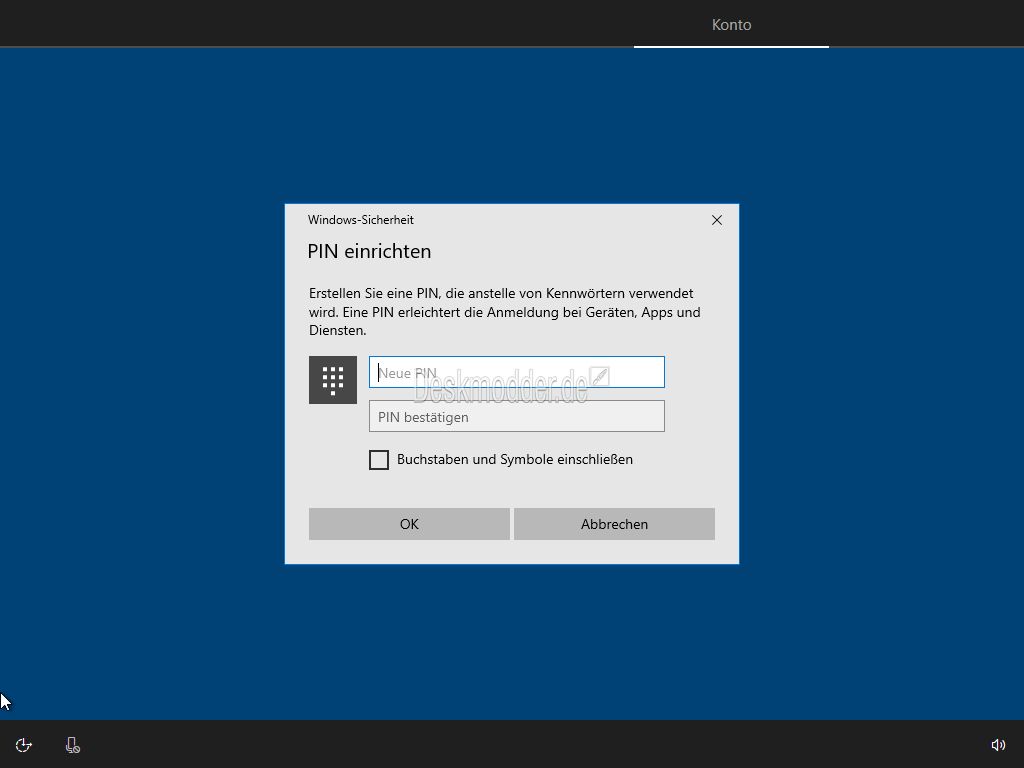The width and height of the screenshot is (1024, 768).
Task: Adjust volume via the speaker icon
Action: (998, 745)
